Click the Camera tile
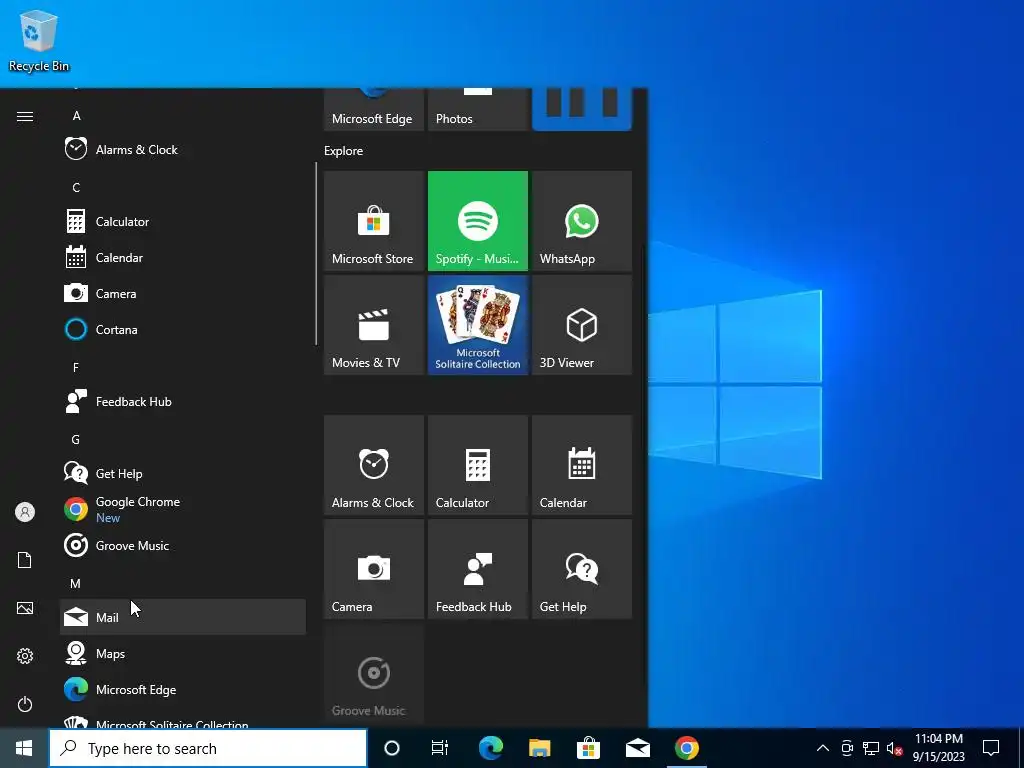 pos(374,569)
